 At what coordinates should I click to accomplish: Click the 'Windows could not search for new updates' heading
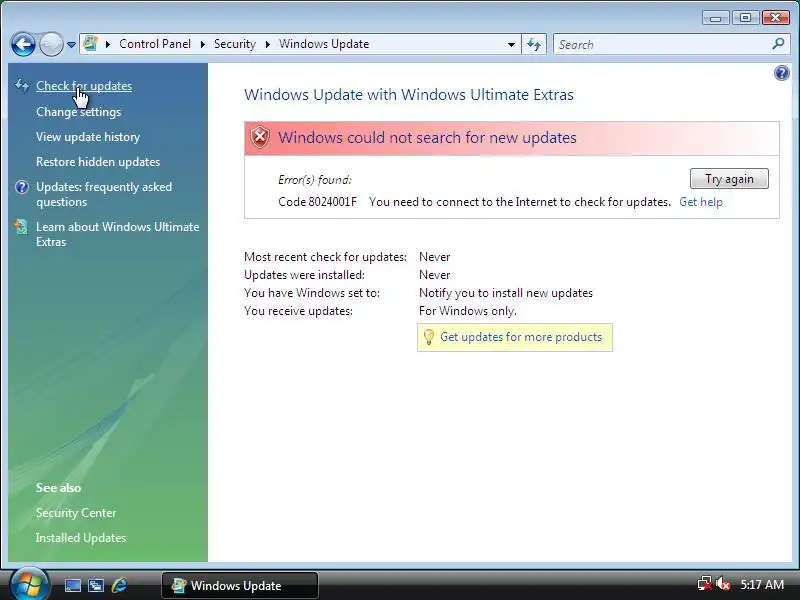(x=427, y=137)
